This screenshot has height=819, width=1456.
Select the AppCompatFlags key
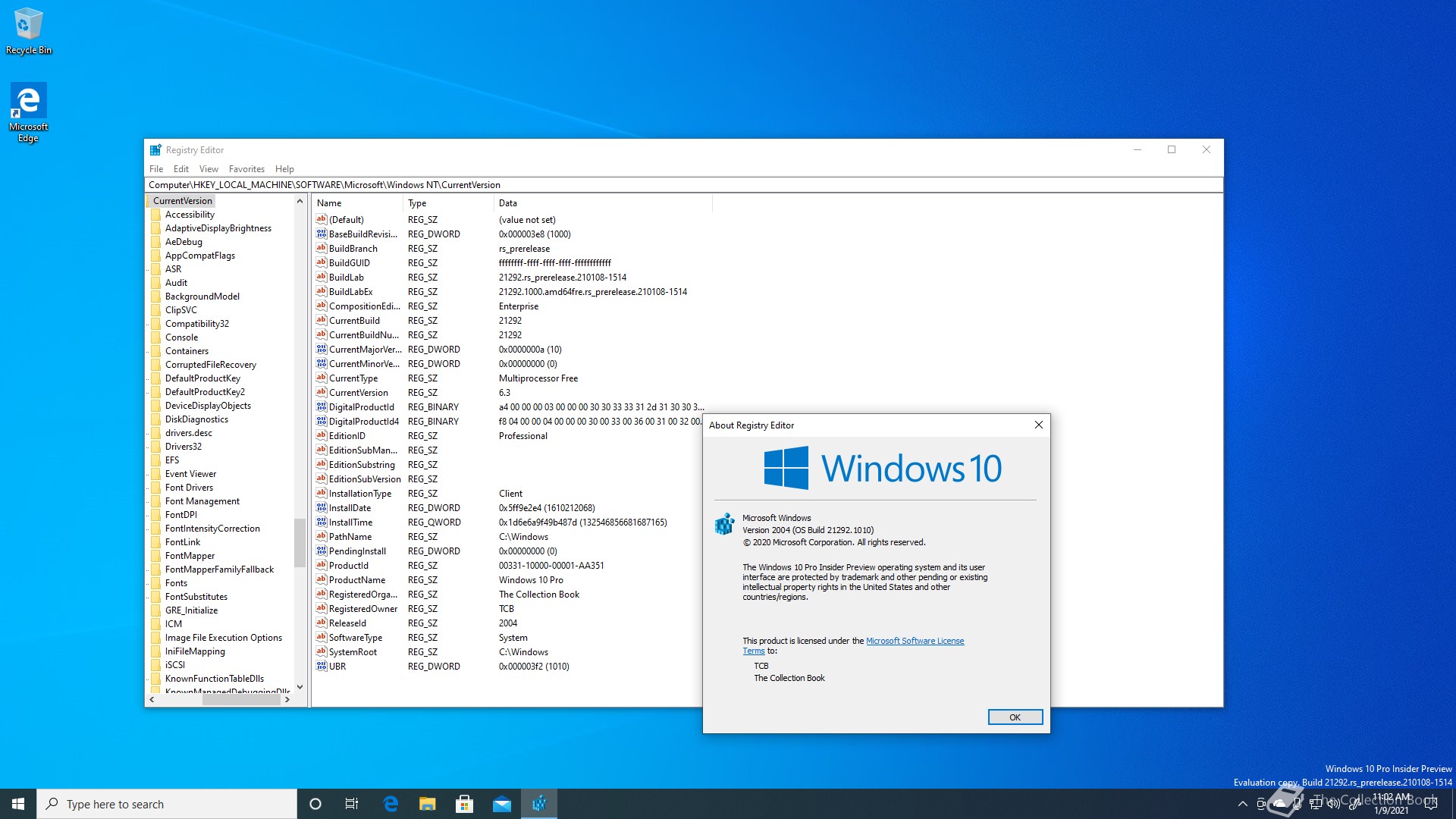pyautogui.click(x=200, y=256)
